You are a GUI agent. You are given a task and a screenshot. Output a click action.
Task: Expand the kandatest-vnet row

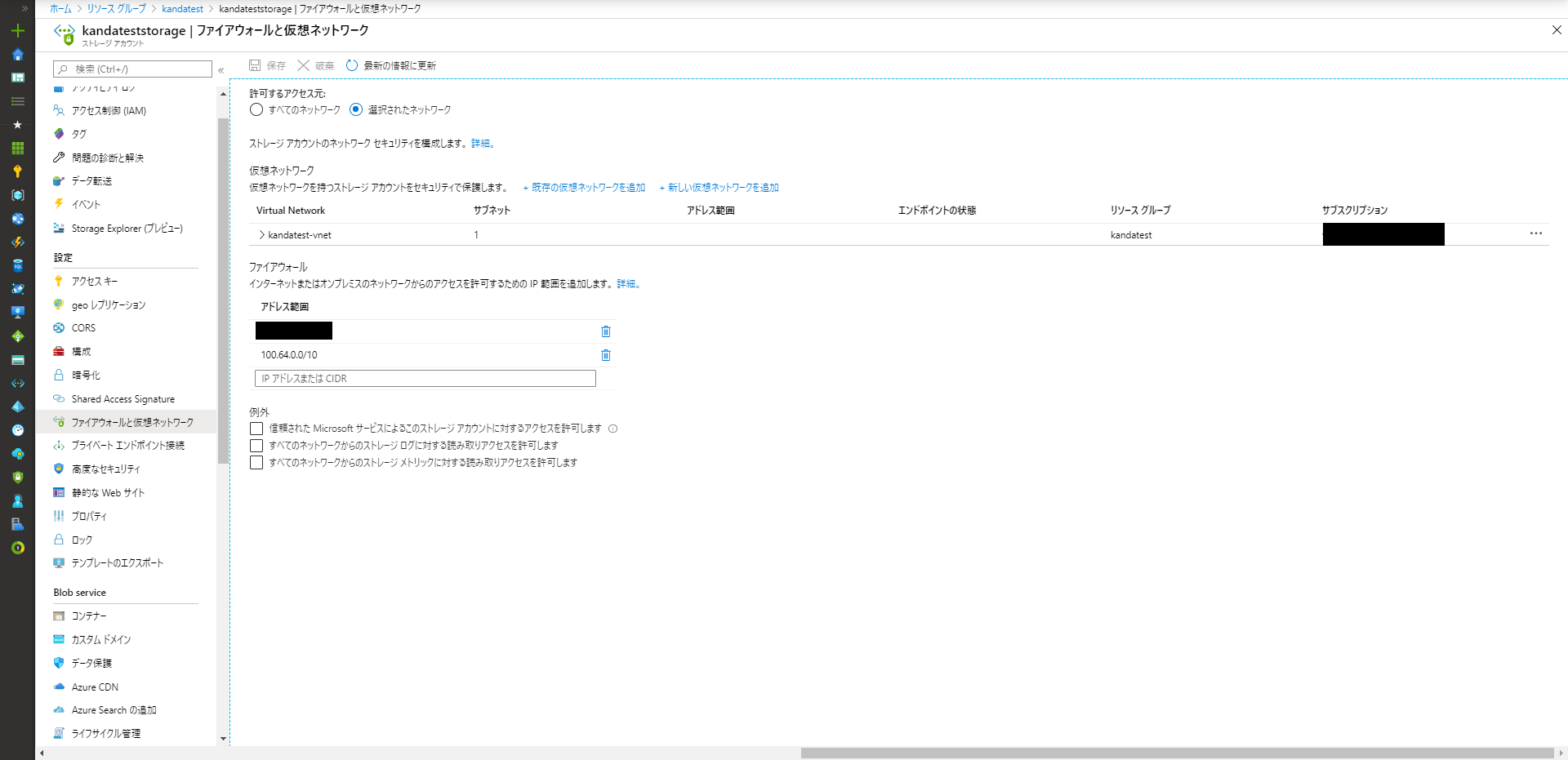[x=261, y=235]
